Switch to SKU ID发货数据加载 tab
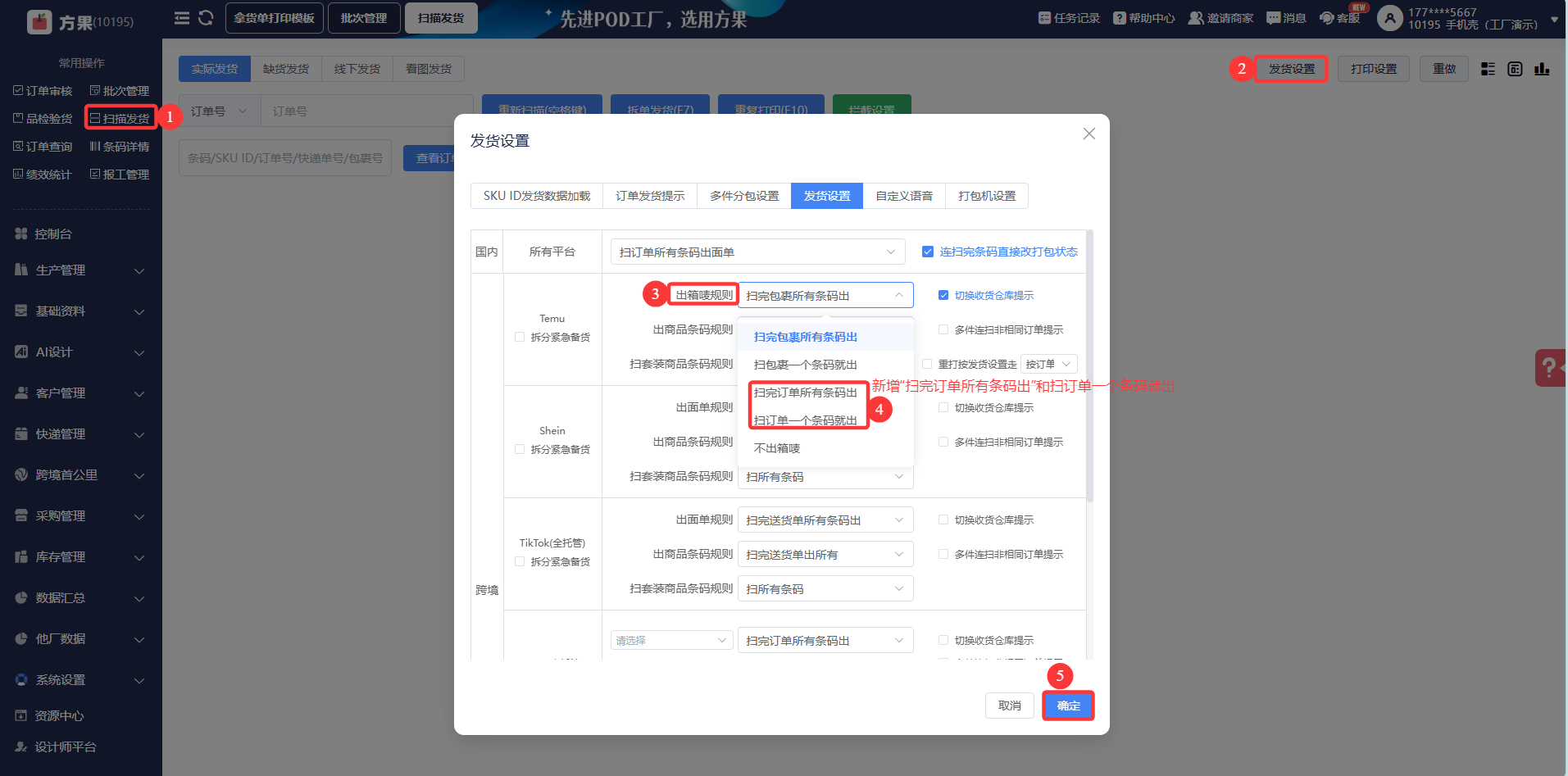This screenshot has width=1568, height=776. pyautogui.click(x=537, y=196)
